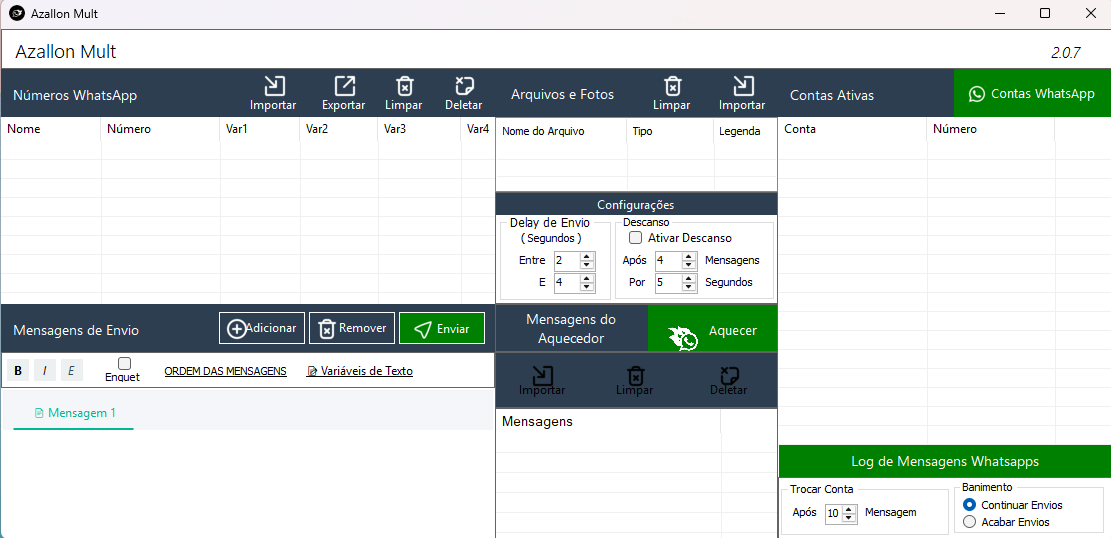Image resolution: width=1111 pixels, height=538 pixels.
Task: Click Nome do Arquivo column header
Action: tap(562, 131)
